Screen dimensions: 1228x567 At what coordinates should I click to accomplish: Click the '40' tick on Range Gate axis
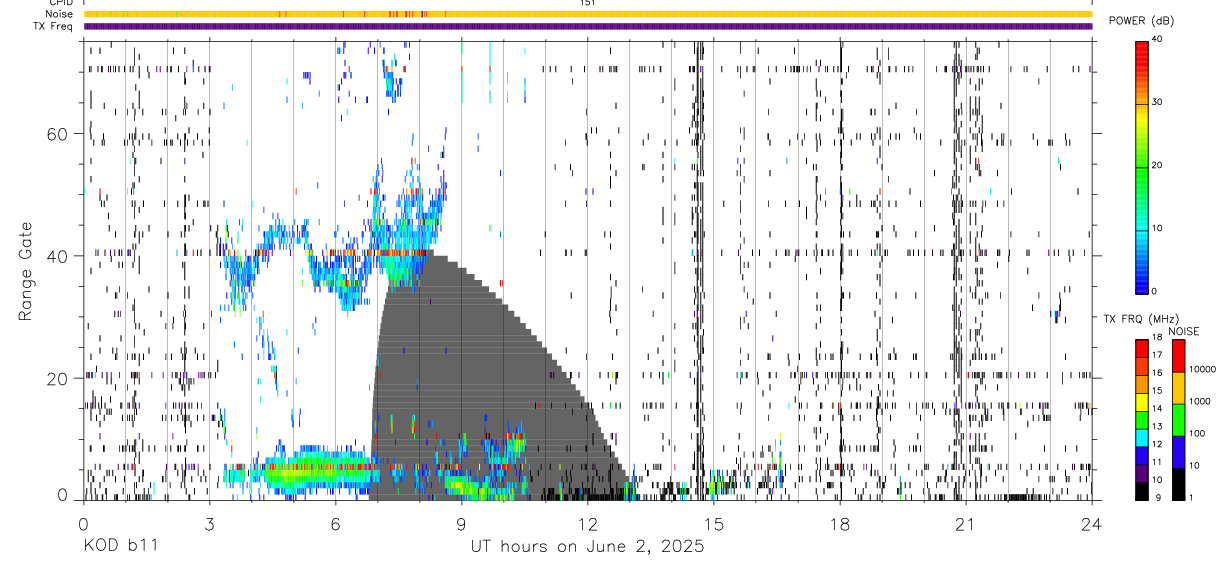click(57, 255)
